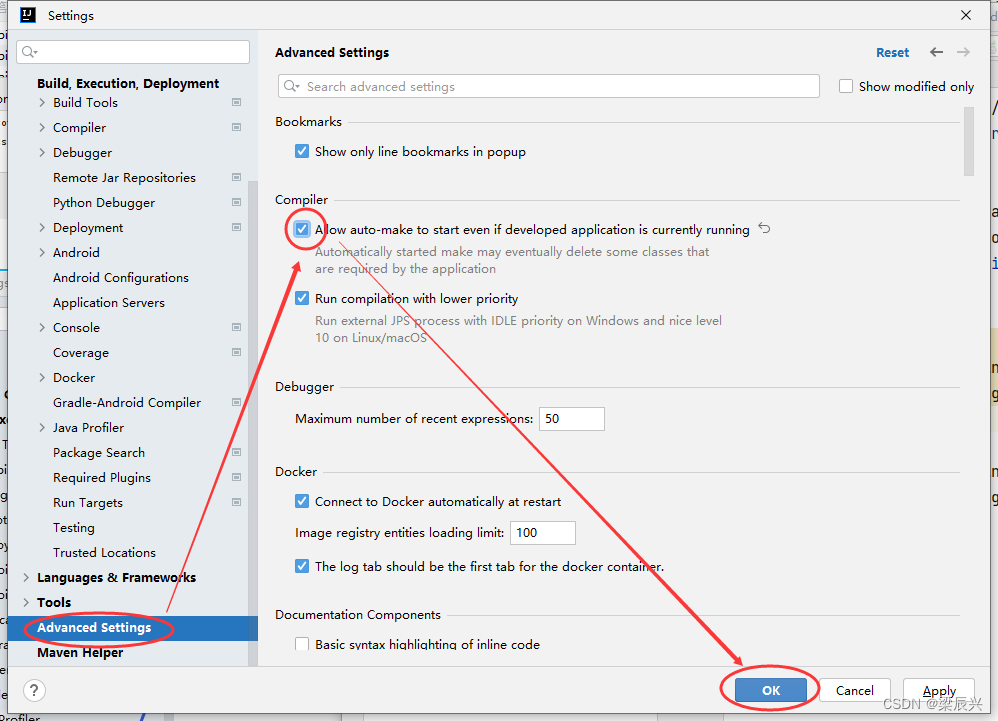Expand the Console tree node
The image size is (998, 721).
tap(42, 327)
